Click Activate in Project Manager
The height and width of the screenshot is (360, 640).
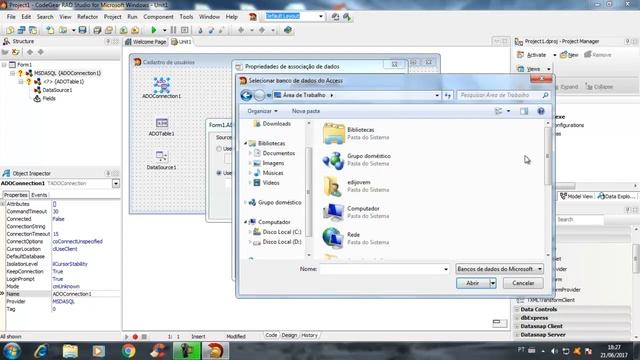(x=532, y=55)
